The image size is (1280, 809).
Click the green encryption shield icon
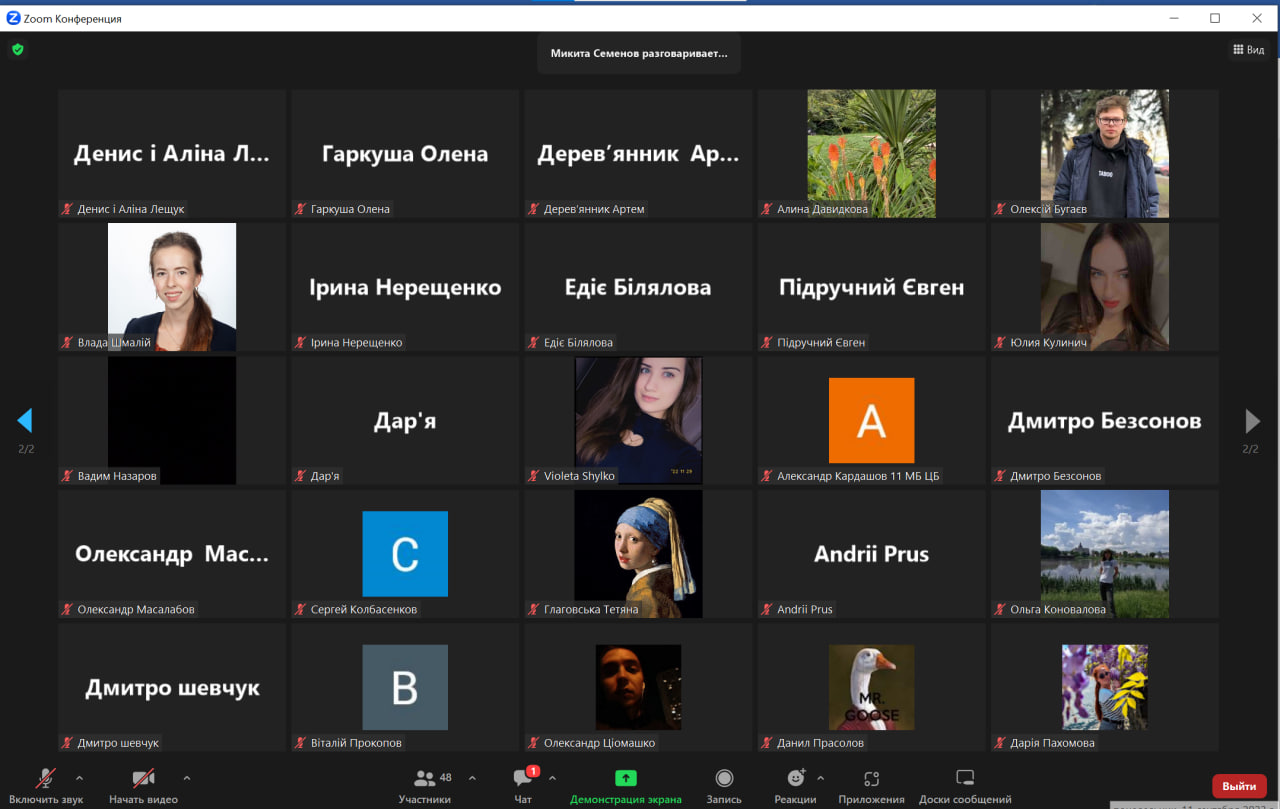[x=17, y=49]
